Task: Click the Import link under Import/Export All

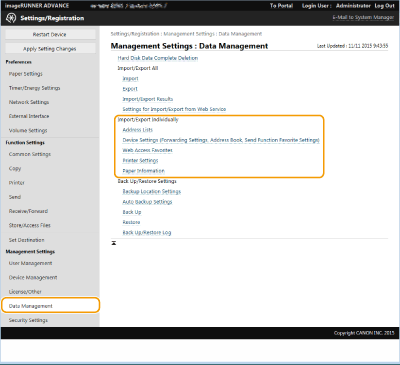Action: [130, 79]
